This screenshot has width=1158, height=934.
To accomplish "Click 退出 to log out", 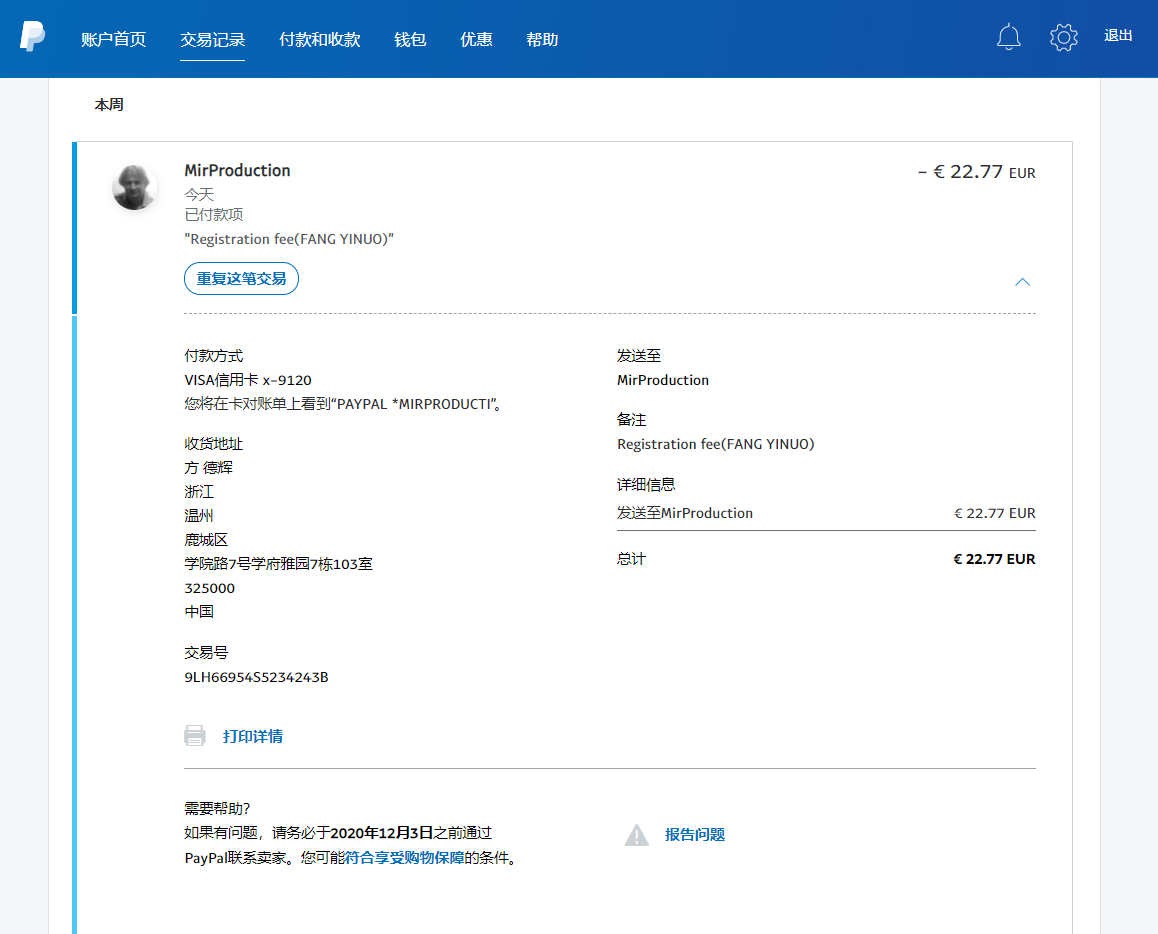I will pyautogui.click(x=1118, y=36).
